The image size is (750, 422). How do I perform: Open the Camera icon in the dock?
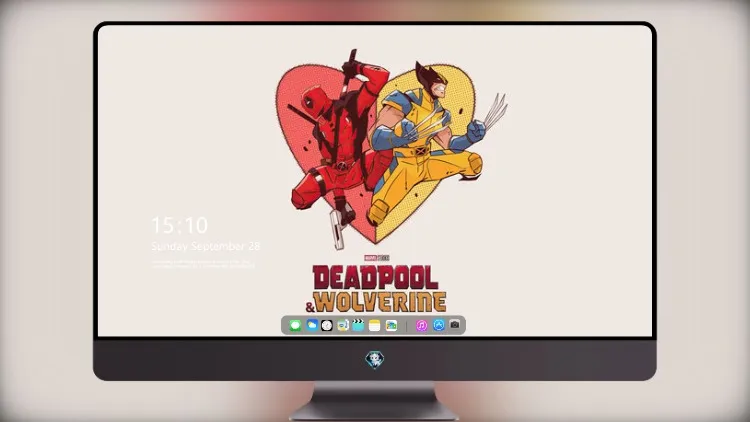(x=455, y=325)
